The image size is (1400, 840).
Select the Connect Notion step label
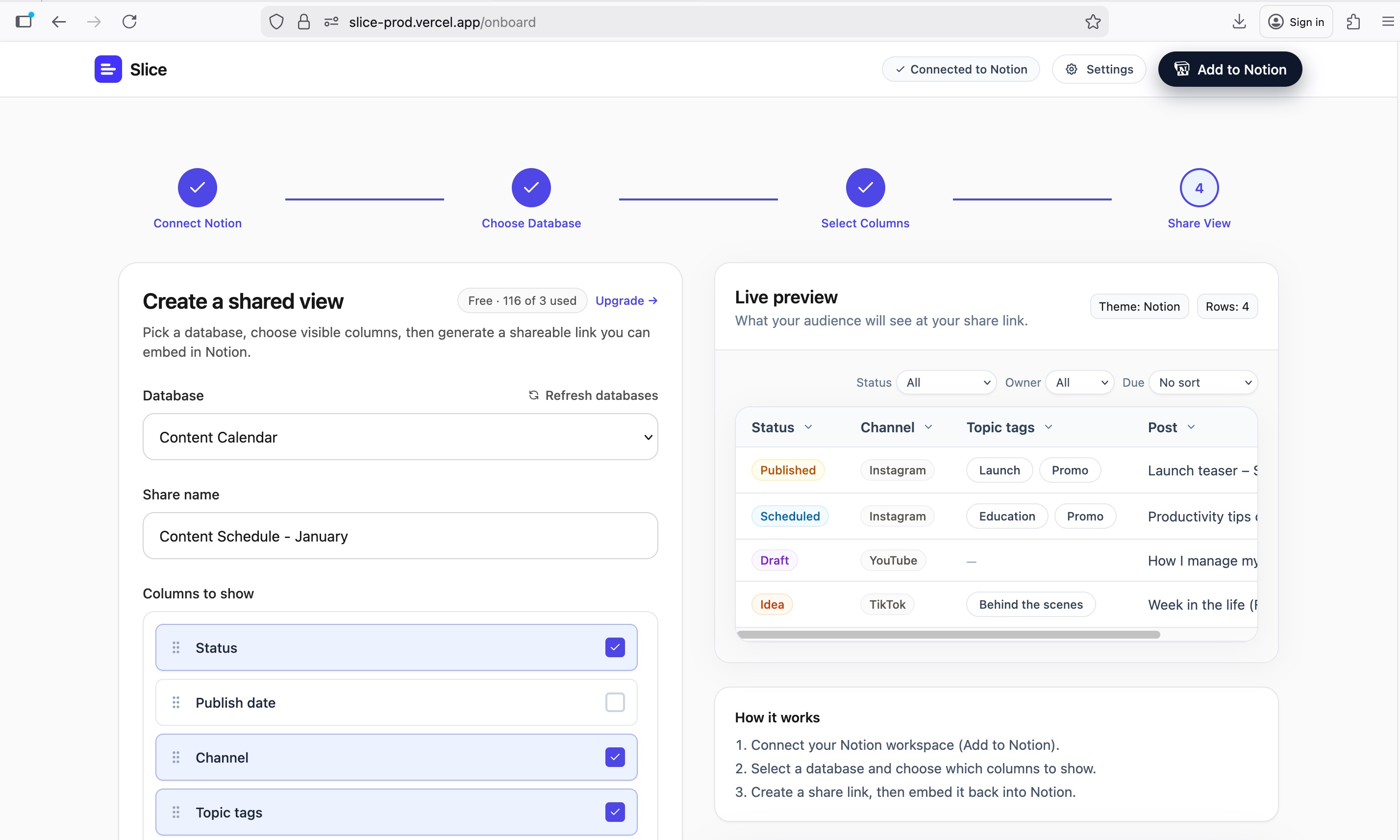click(x=198, y=223)
